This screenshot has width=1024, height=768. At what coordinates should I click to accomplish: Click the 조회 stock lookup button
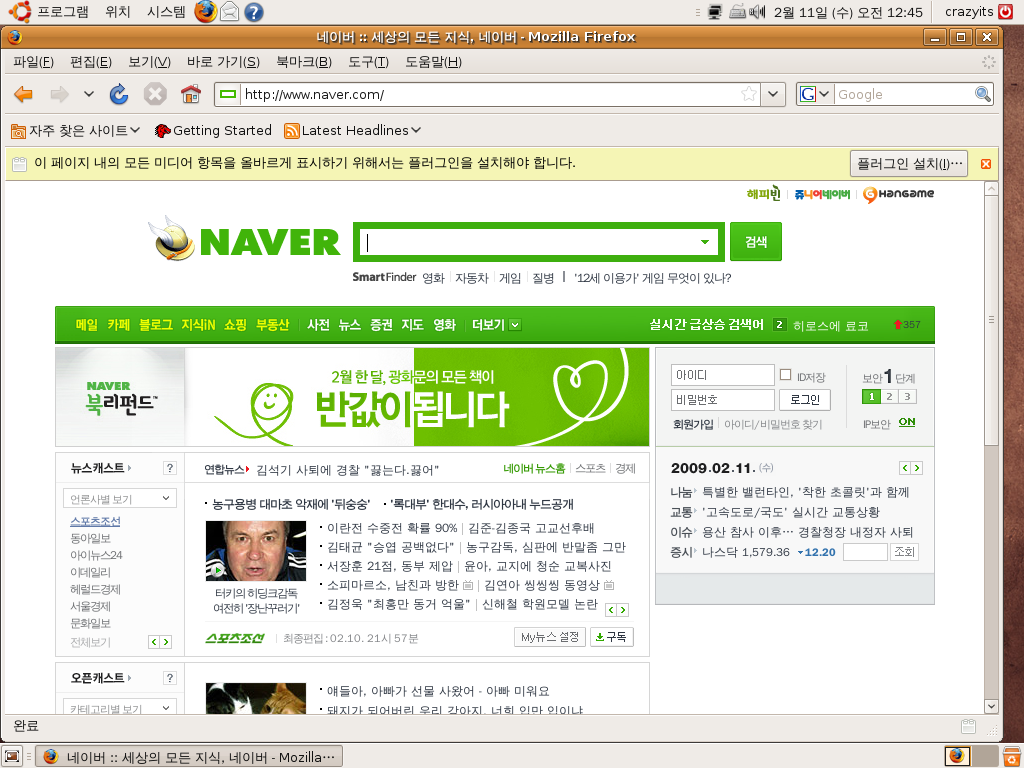(x=904, y=552)
